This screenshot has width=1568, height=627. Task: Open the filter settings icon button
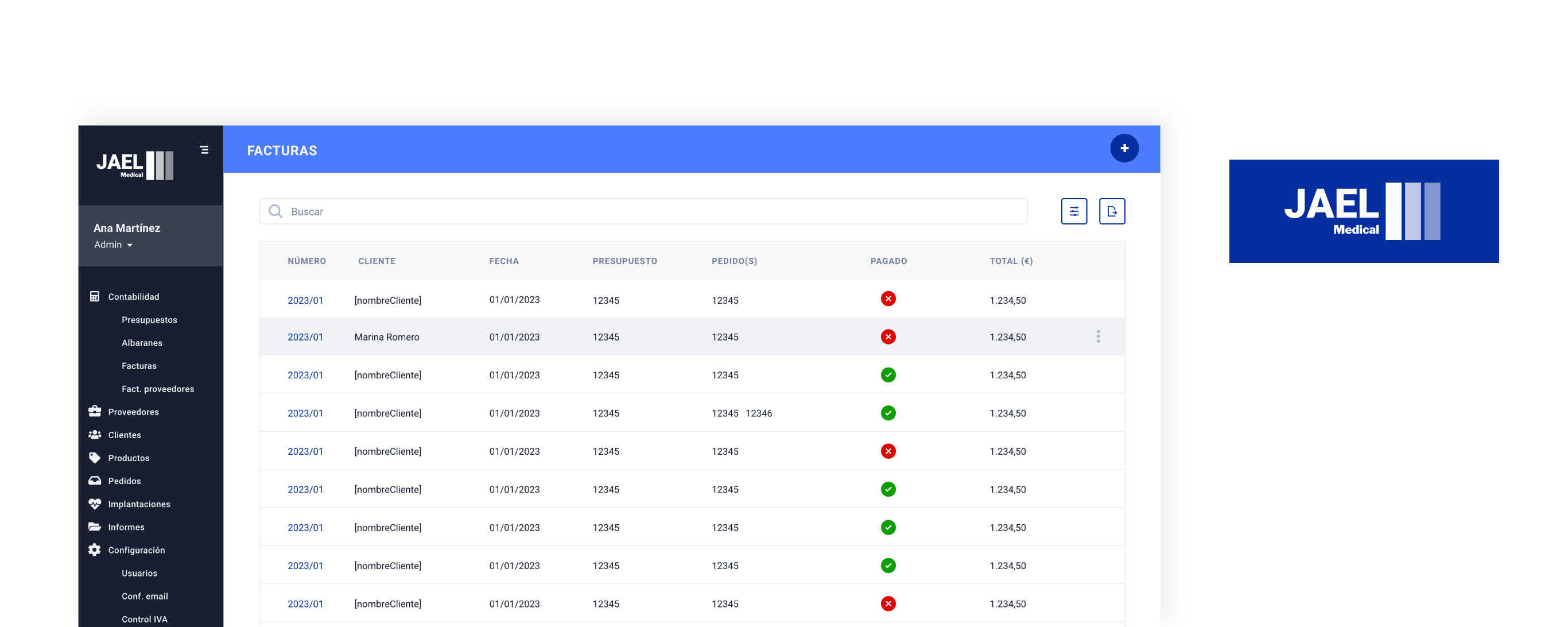(x=1074, y=211)
